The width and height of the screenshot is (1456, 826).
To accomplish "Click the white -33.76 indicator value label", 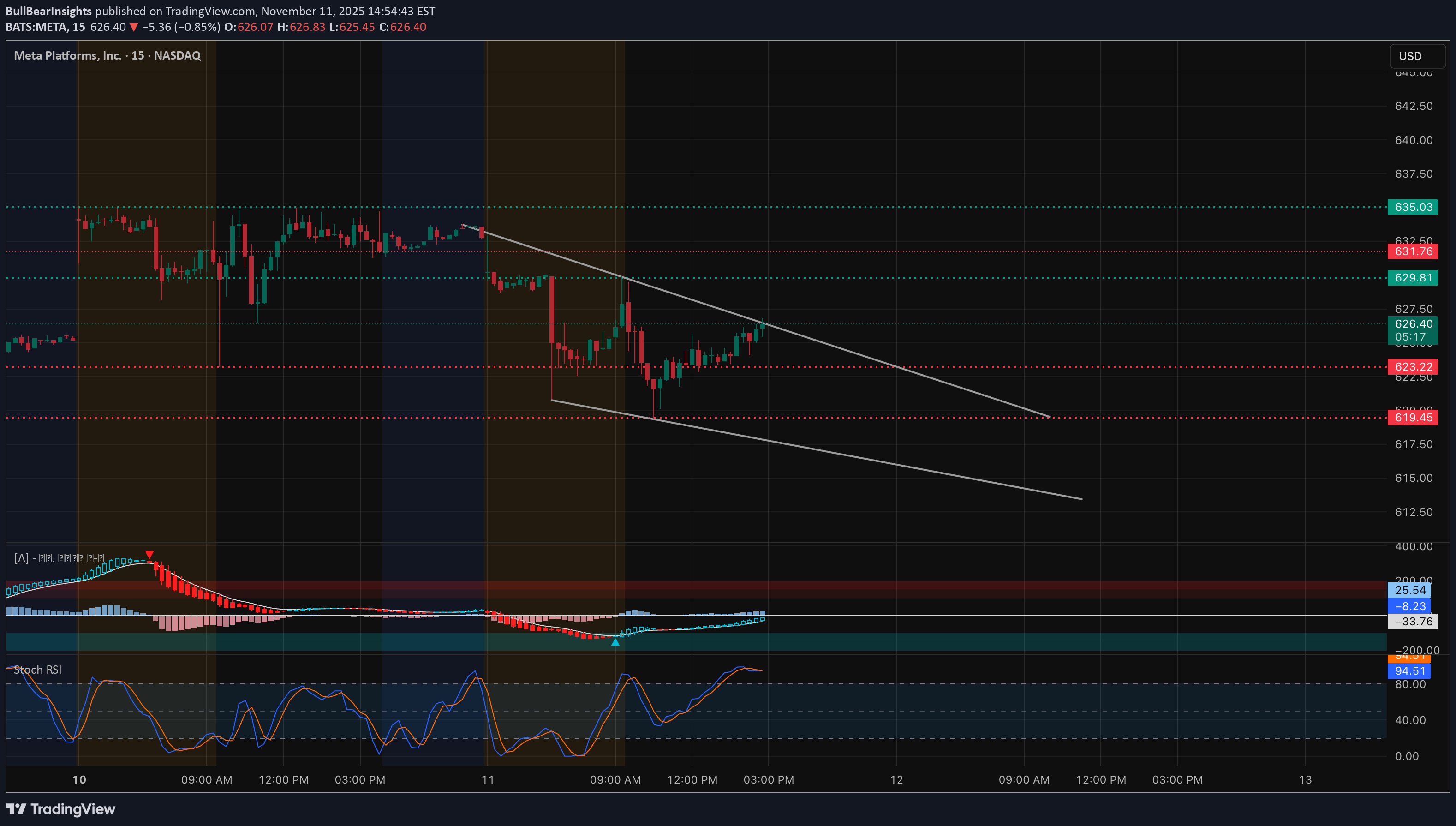I will pos(1412,621).
